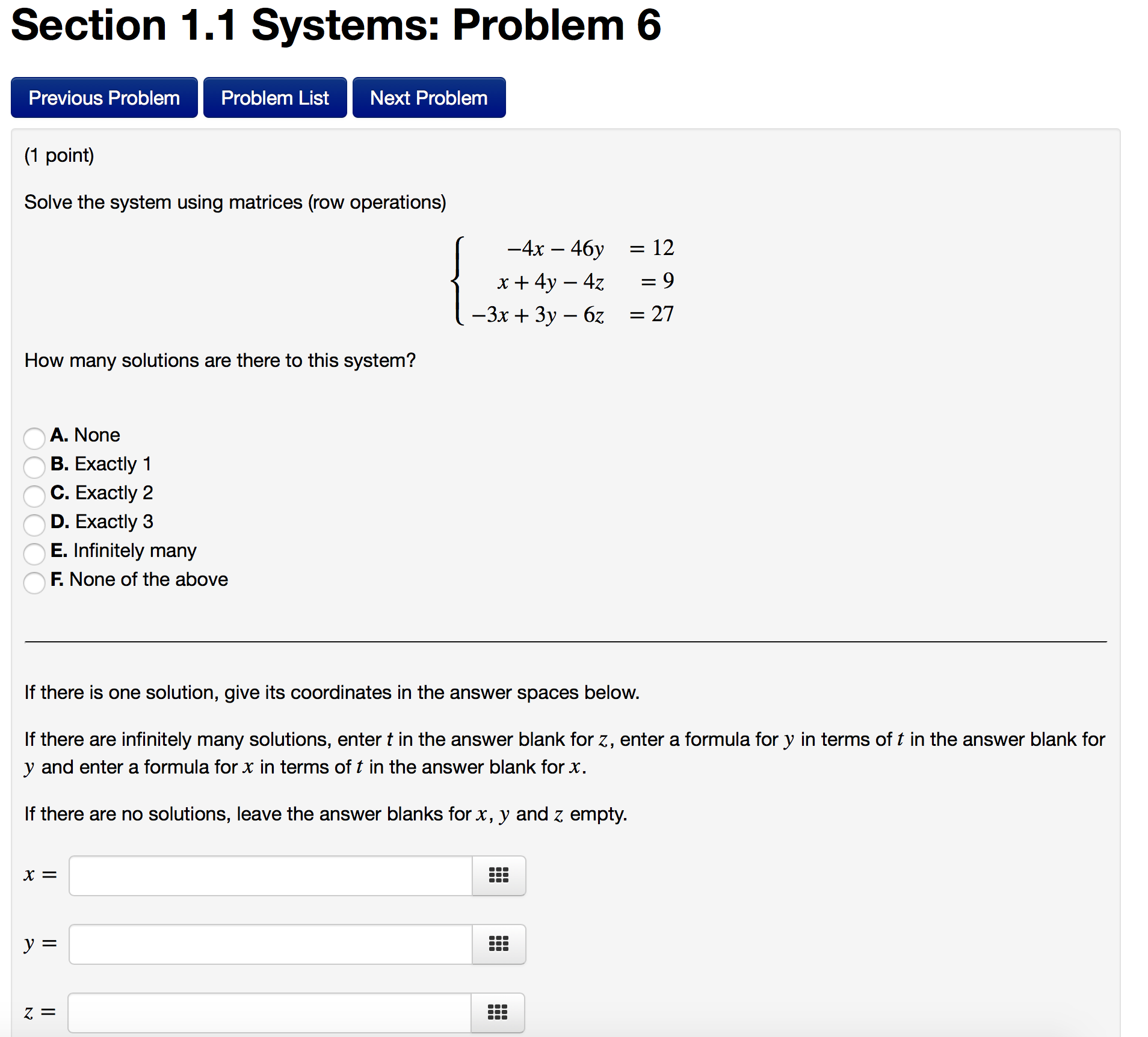1148x1037 pixels.
Task: Focus the z answer input field
Action: coord(270,1012)
